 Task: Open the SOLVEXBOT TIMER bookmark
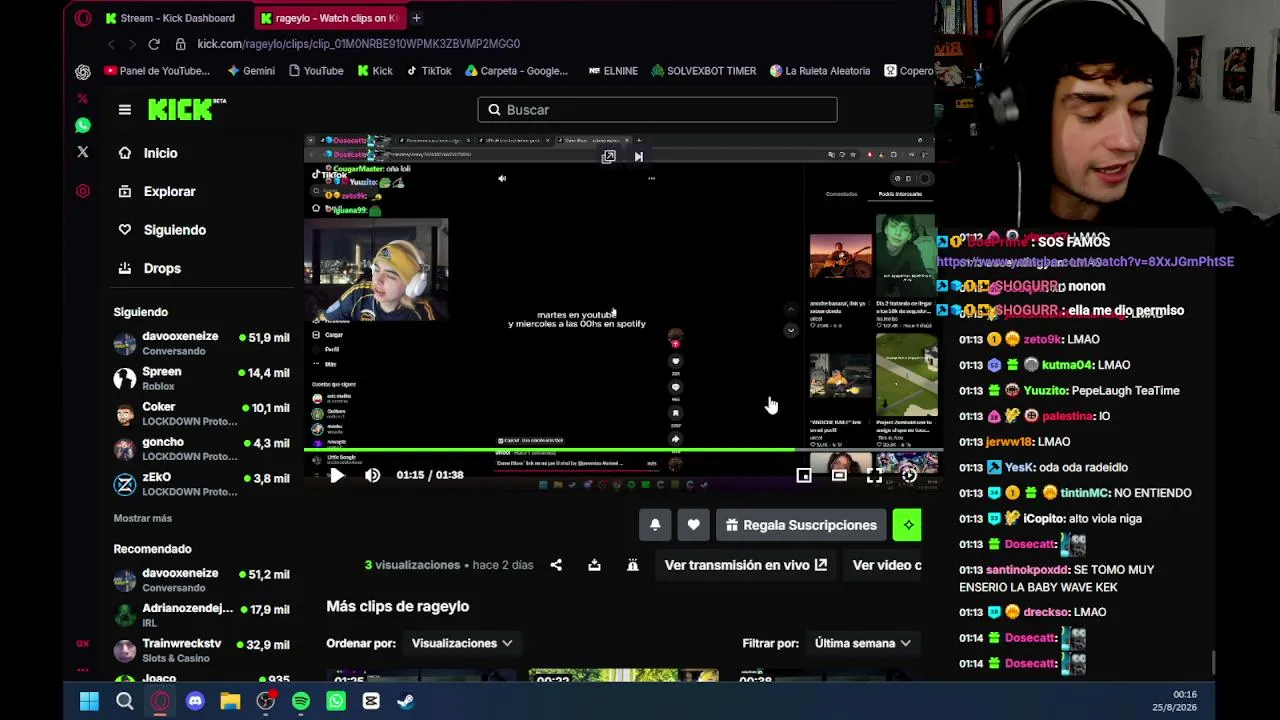click(x=704, y=71)
